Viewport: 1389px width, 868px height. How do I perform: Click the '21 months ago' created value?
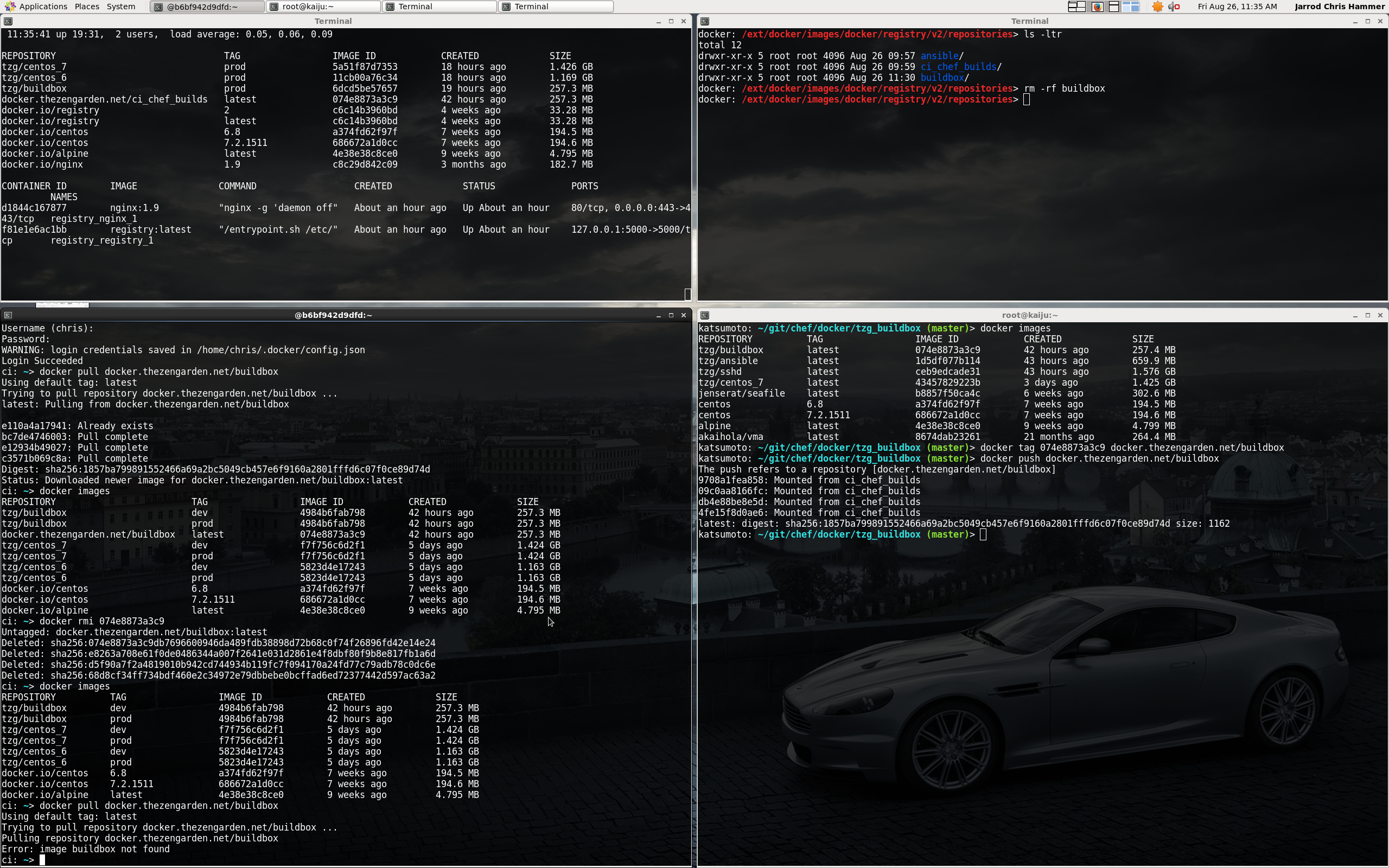pos(1059,437)
